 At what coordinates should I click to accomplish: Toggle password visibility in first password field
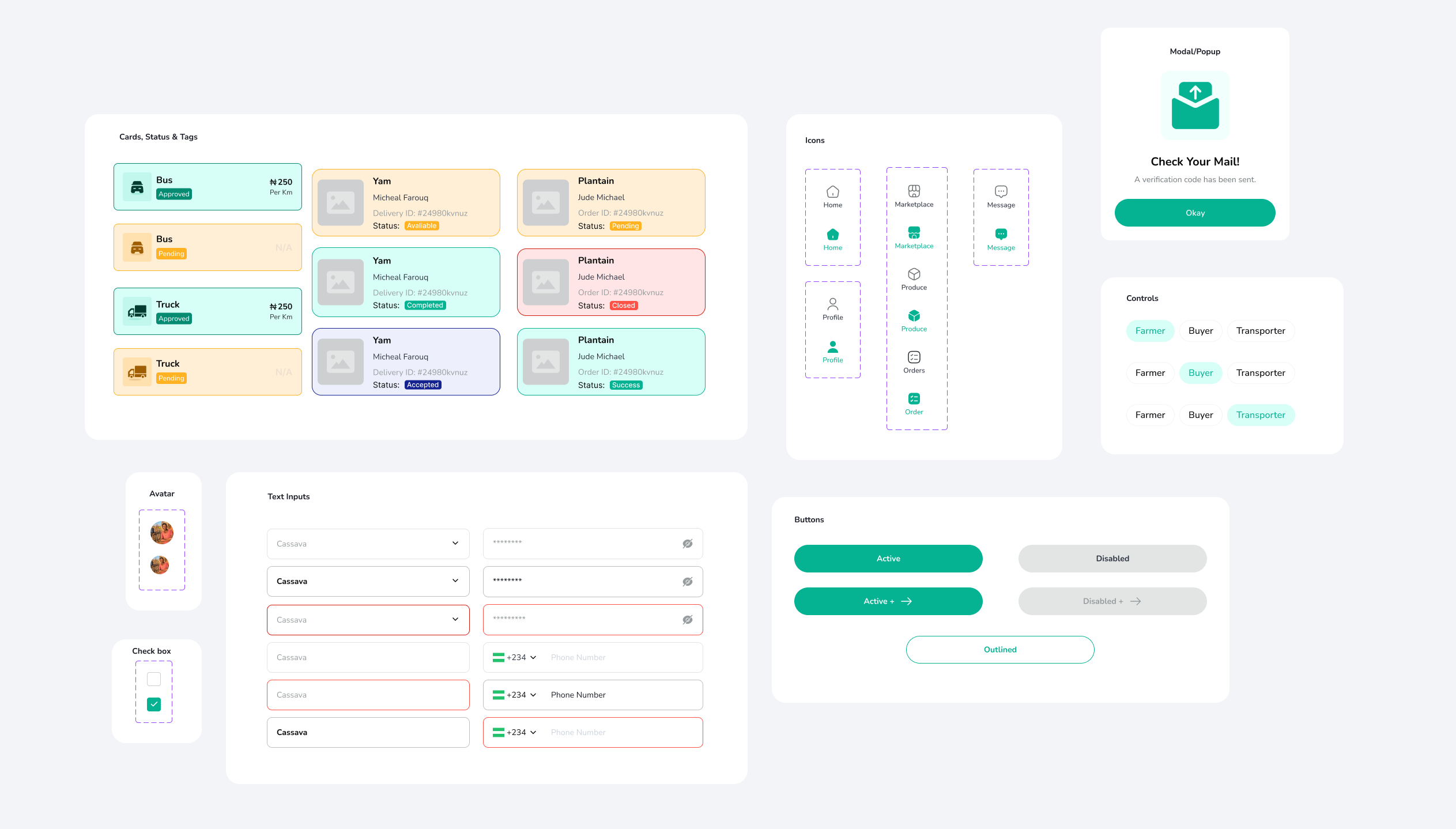[x=687, y=544]
